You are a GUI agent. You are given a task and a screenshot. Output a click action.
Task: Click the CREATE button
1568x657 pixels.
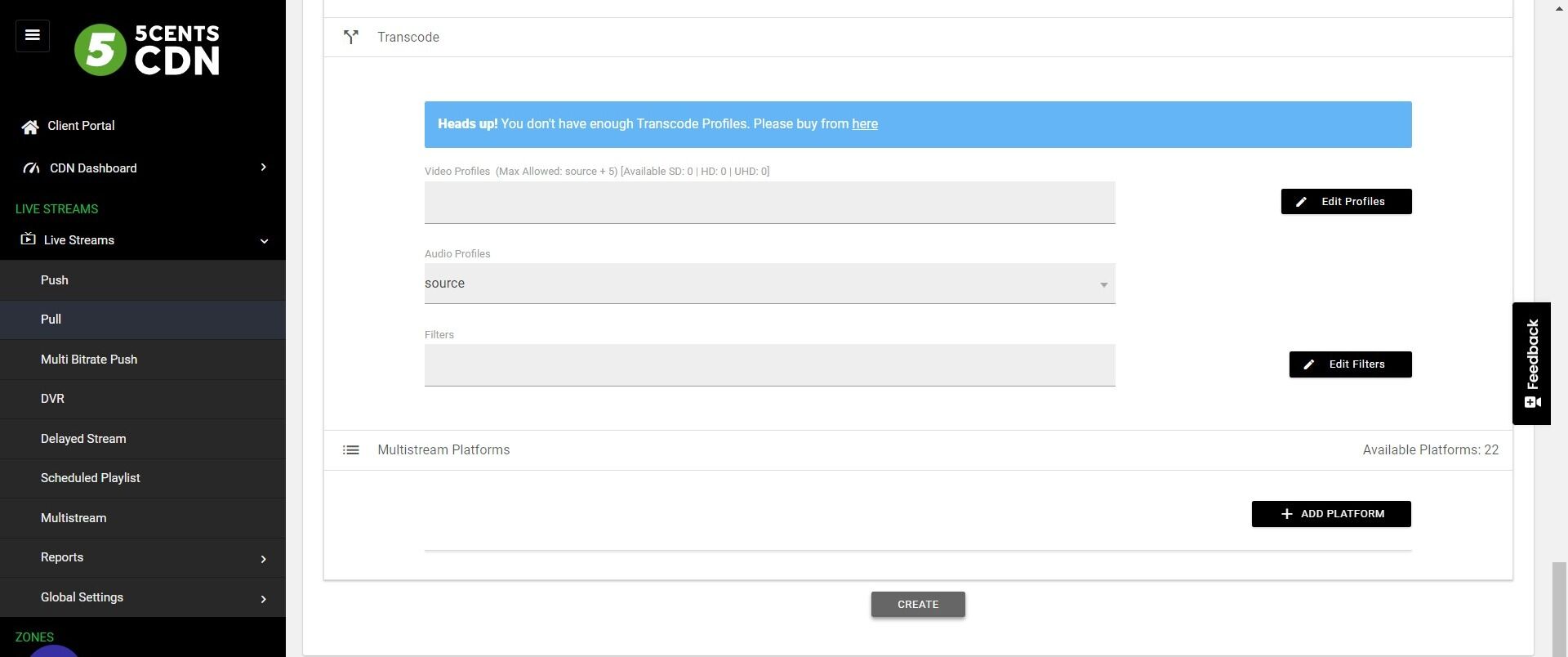(918, 605)
